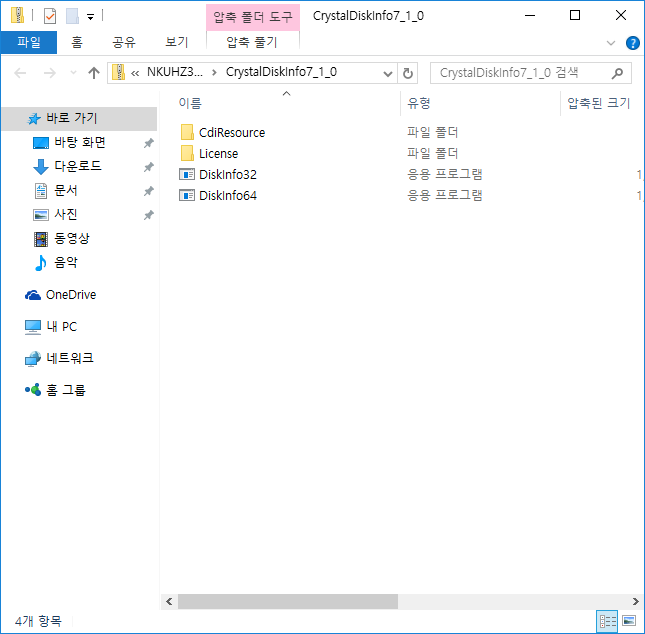Click the pin icon next to 사진

148,215
